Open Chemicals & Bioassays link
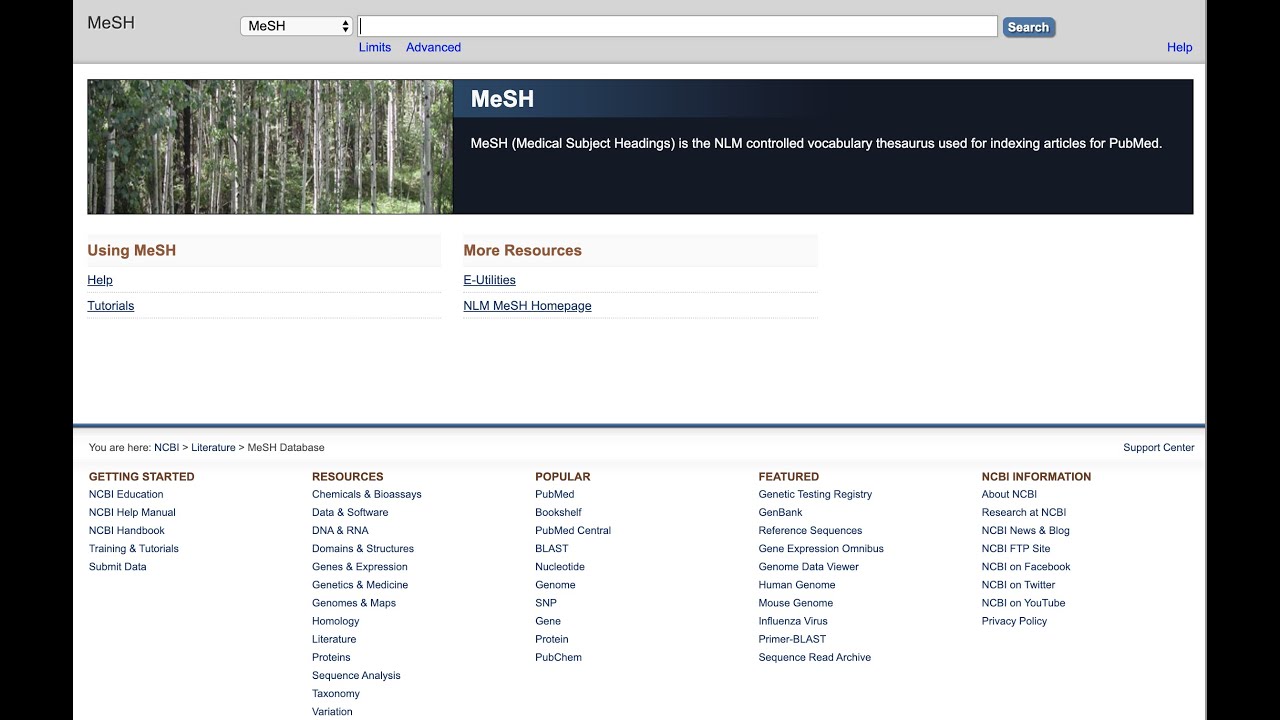 (367, 494)
